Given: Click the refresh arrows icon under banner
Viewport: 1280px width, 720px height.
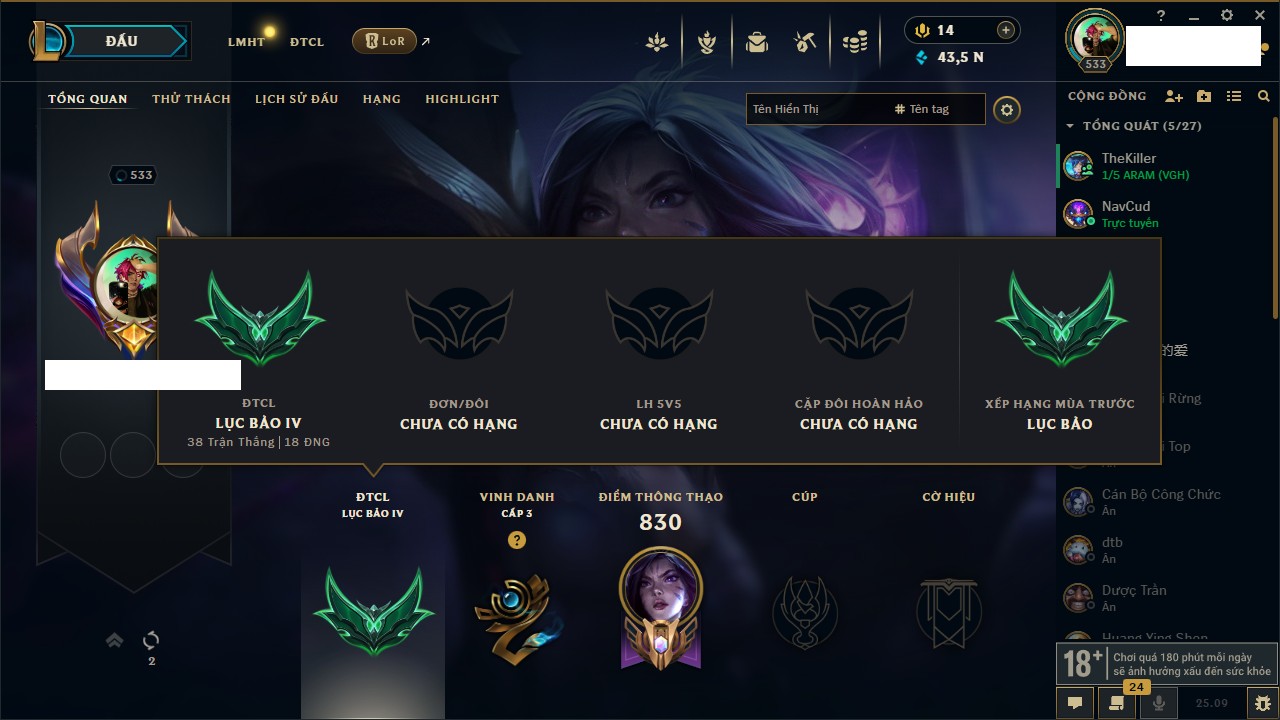Looking at the screenshot, I should [x=151, y=640].
